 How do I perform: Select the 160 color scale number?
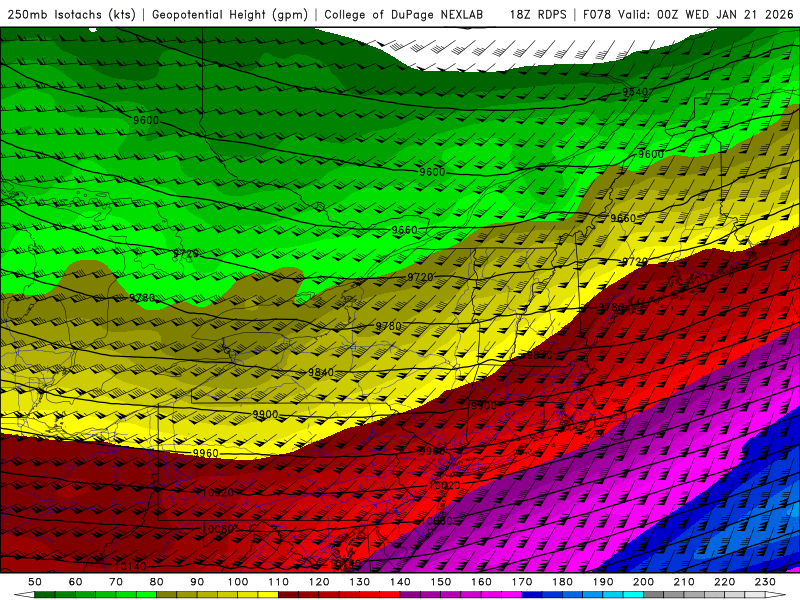point(481,582)
